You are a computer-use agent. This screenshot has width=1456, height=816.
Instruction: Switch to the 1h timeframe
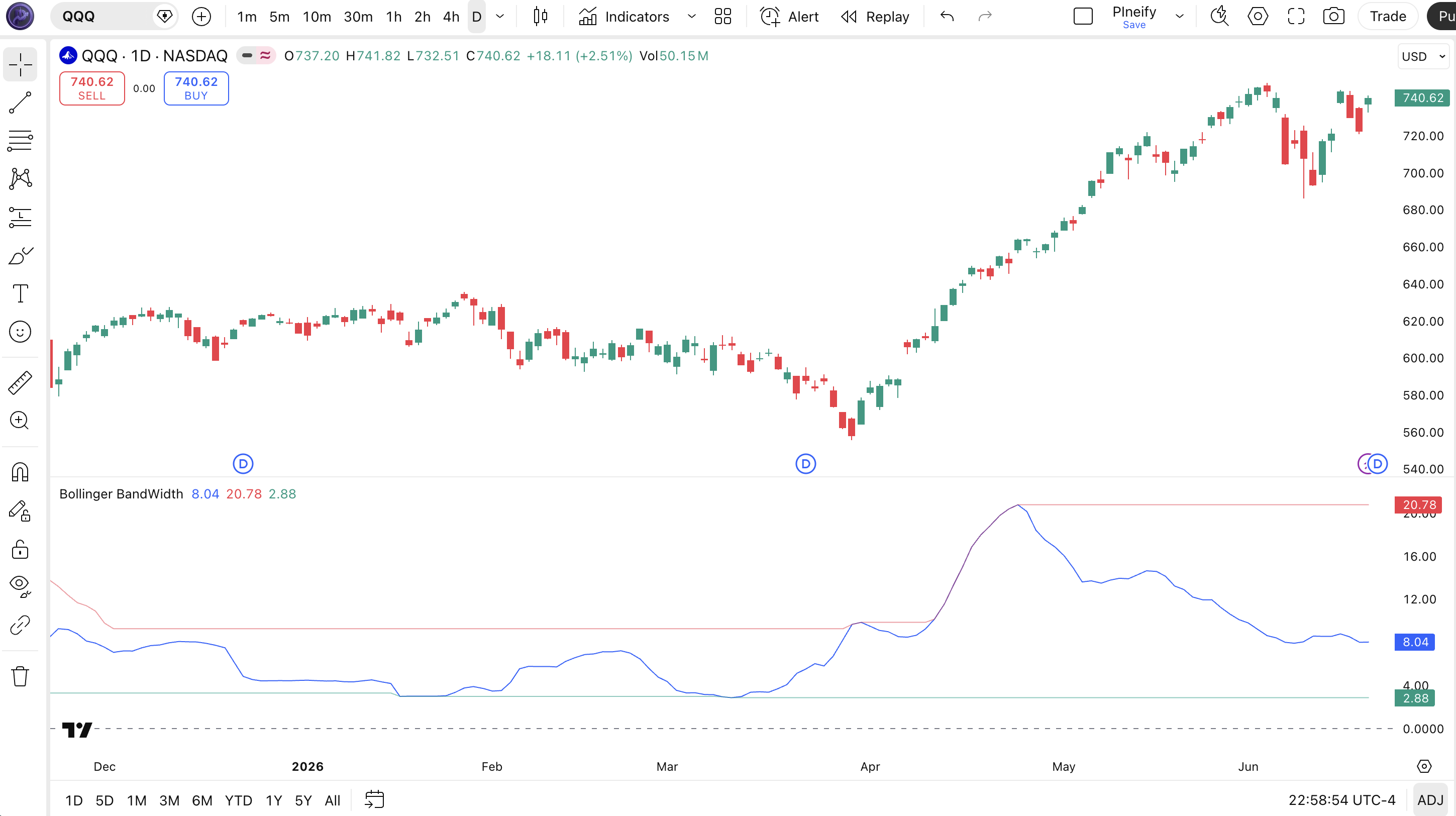[x=394, y=17]
